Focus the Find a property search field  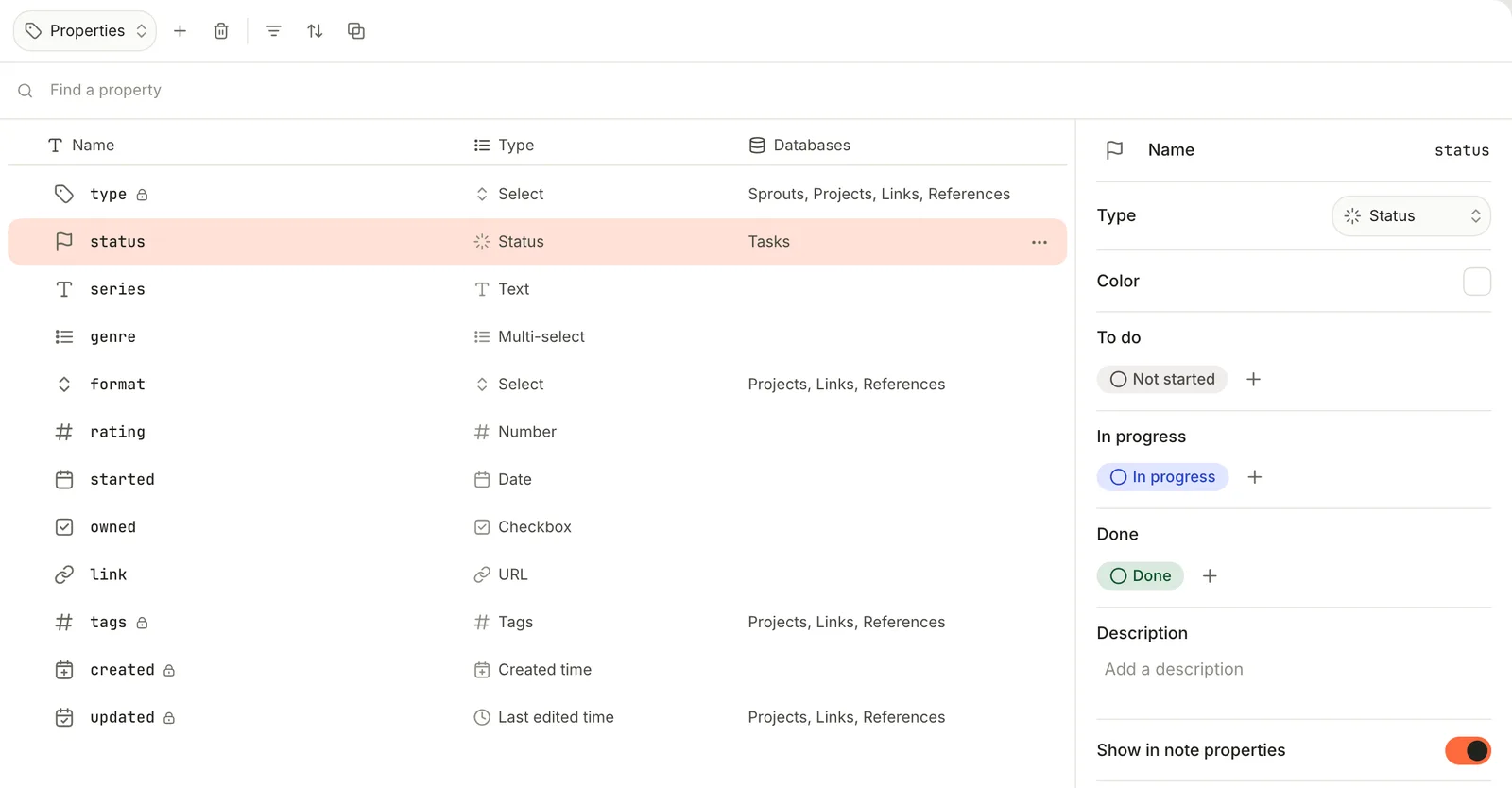[x=756, y=91]
